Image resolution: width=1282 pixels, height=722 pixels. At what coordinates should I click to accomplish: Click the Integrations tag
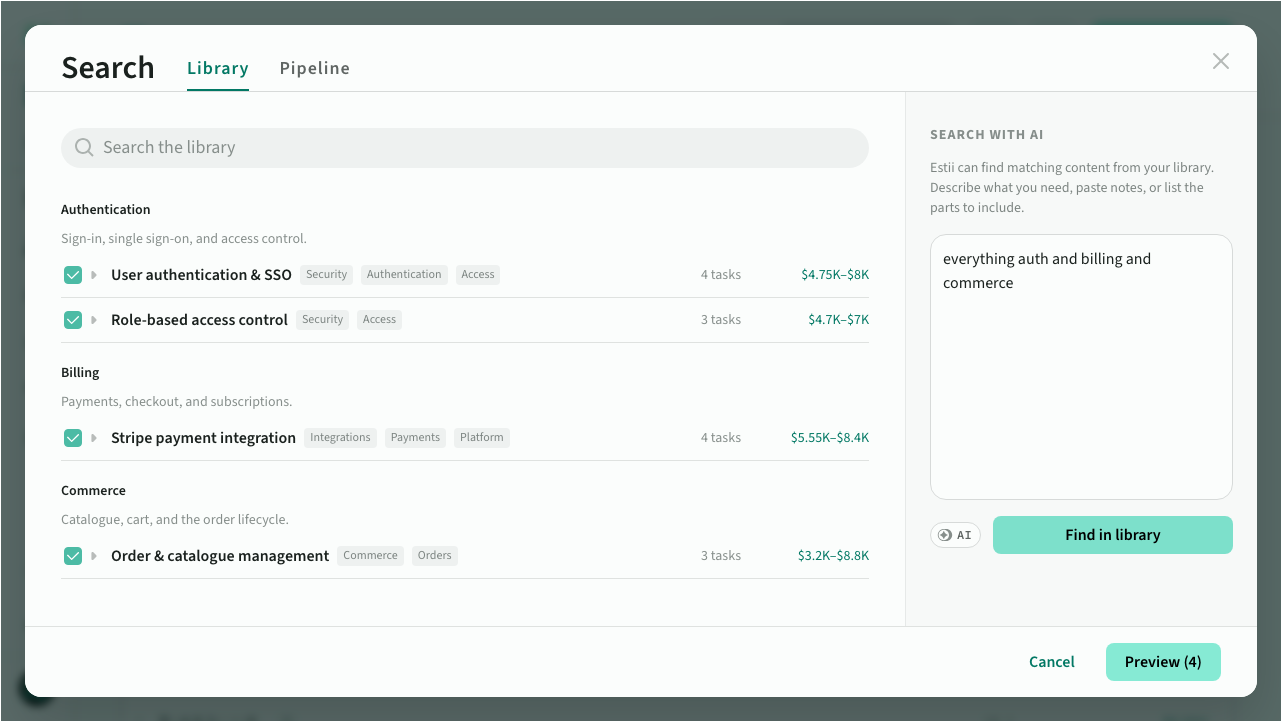tap(341, 438)
